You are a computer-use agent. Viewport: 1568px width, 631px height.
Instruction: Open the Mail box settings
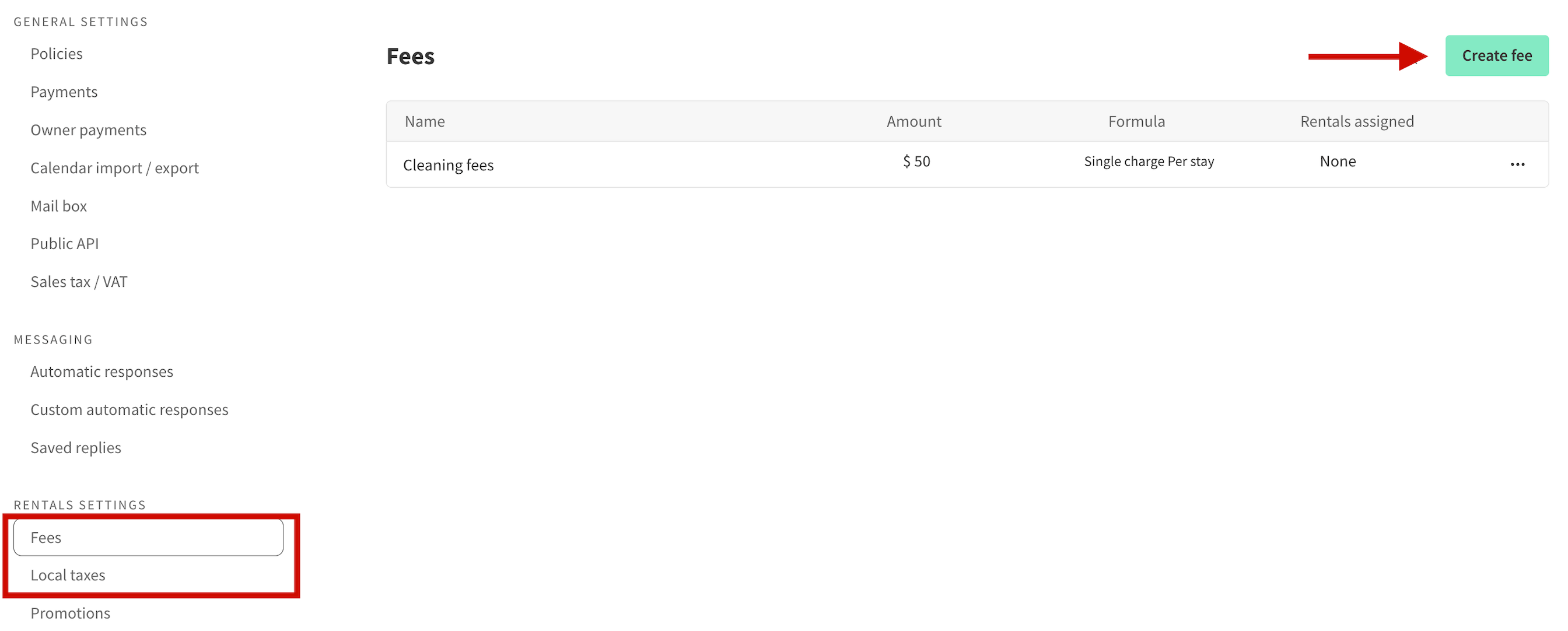point(58,206)
